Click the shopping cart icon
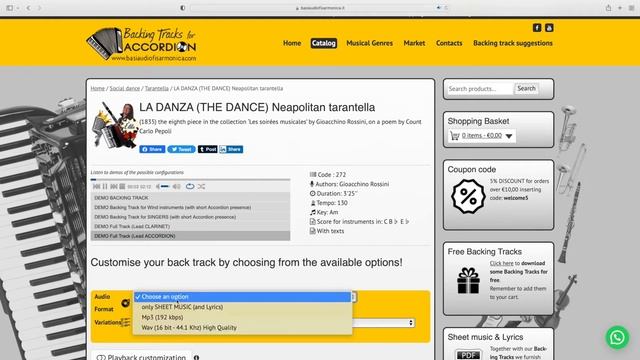 455,136
